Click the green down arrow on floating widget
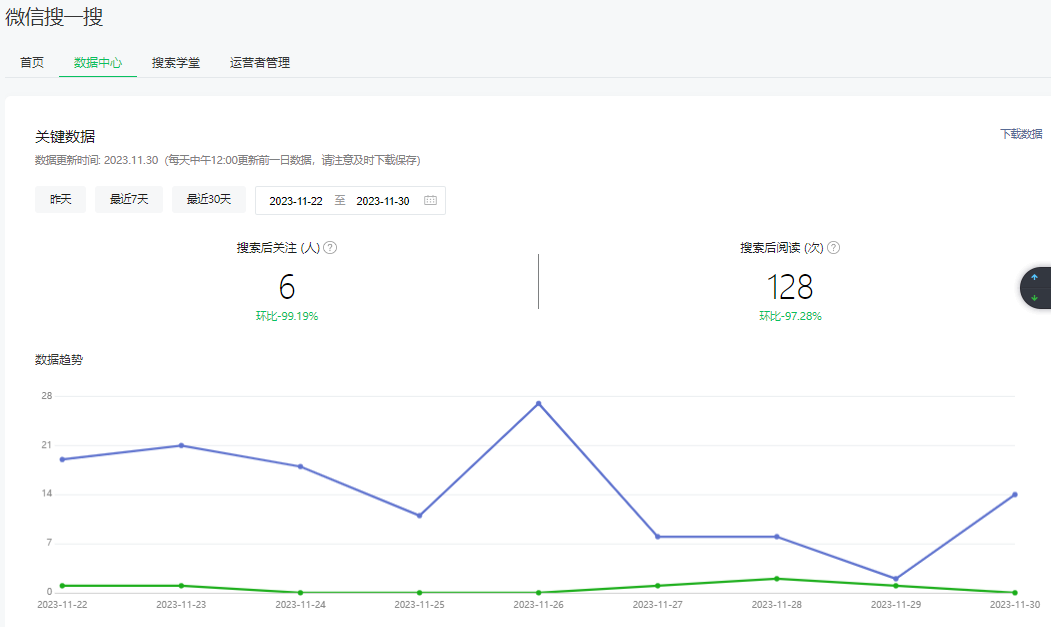The height and width of the screenshot is (627, 1051). coord(1034,298)
